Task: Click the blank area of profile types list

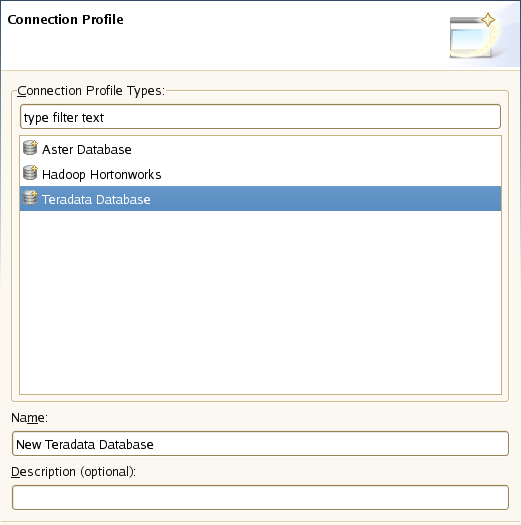Action: [260, 301]
